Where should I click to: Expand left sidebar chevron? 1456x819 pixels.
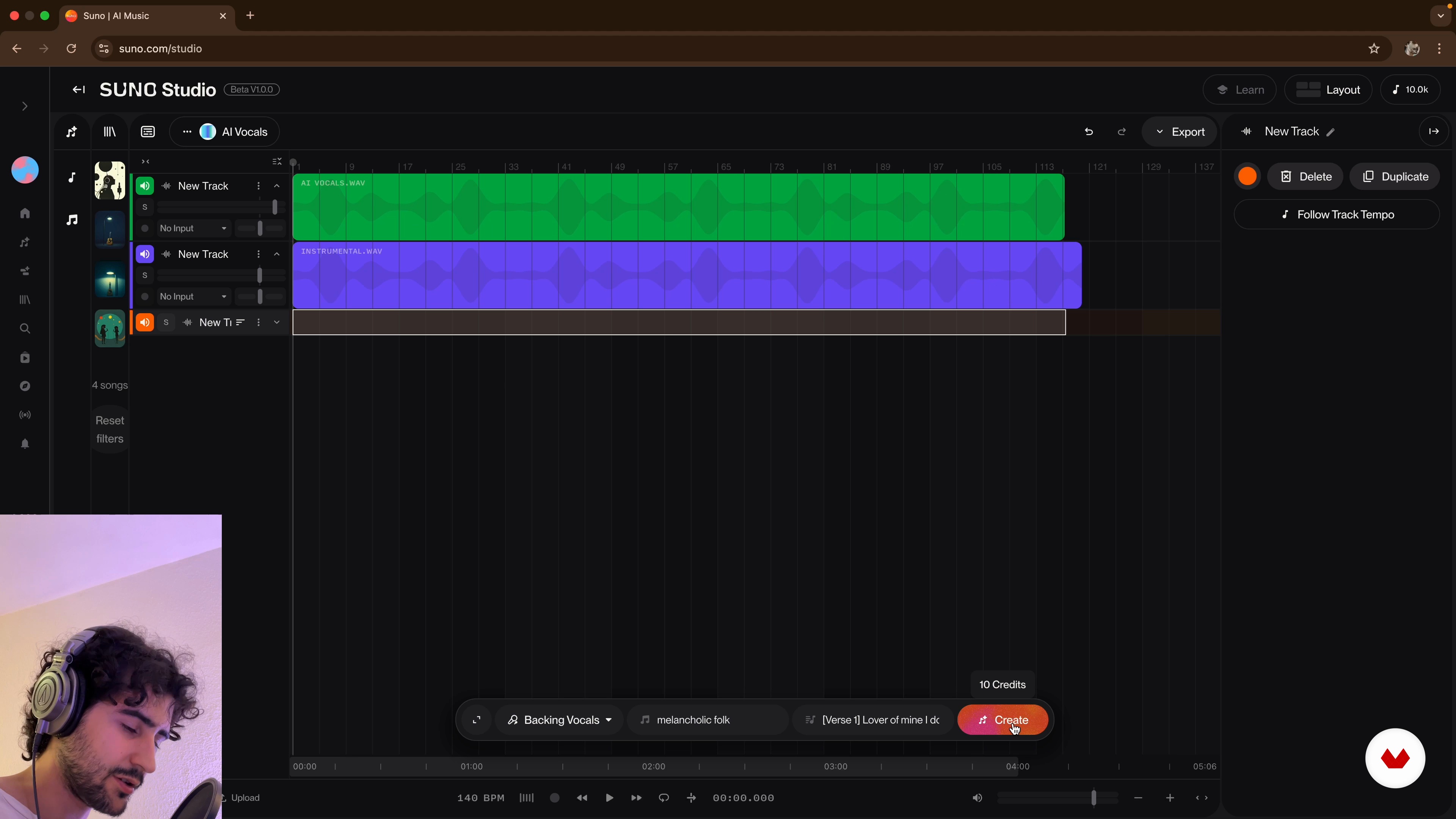point(25,106)
